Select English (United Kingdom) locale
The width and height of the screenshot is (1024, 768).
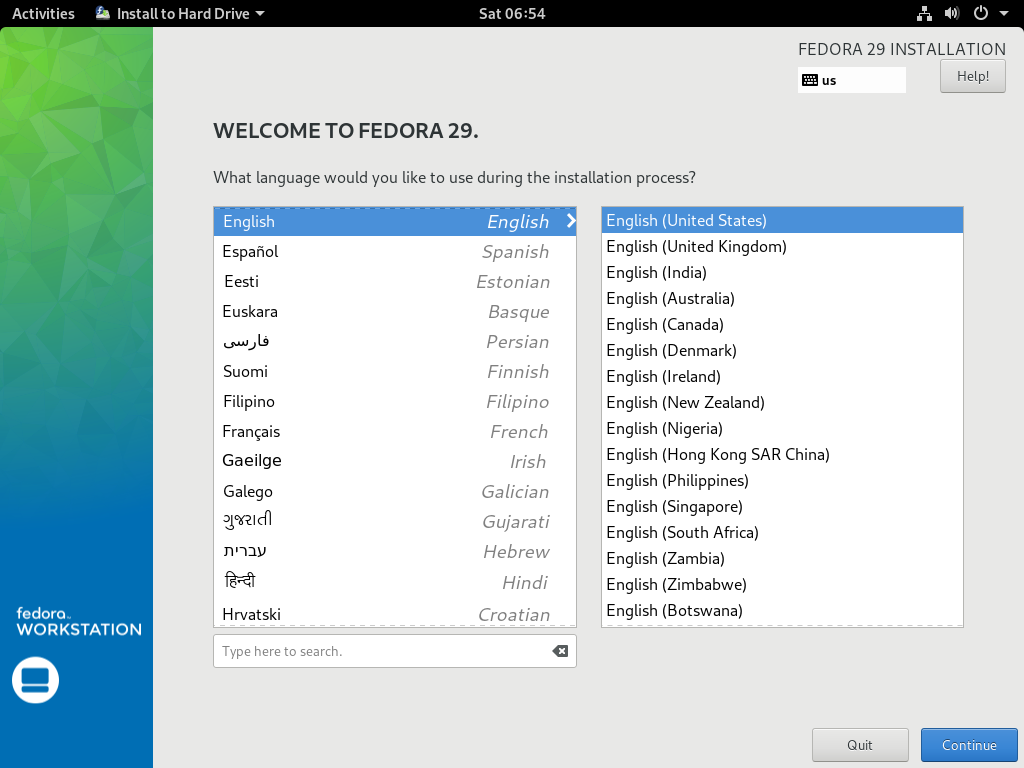click(x=782, y=246)
